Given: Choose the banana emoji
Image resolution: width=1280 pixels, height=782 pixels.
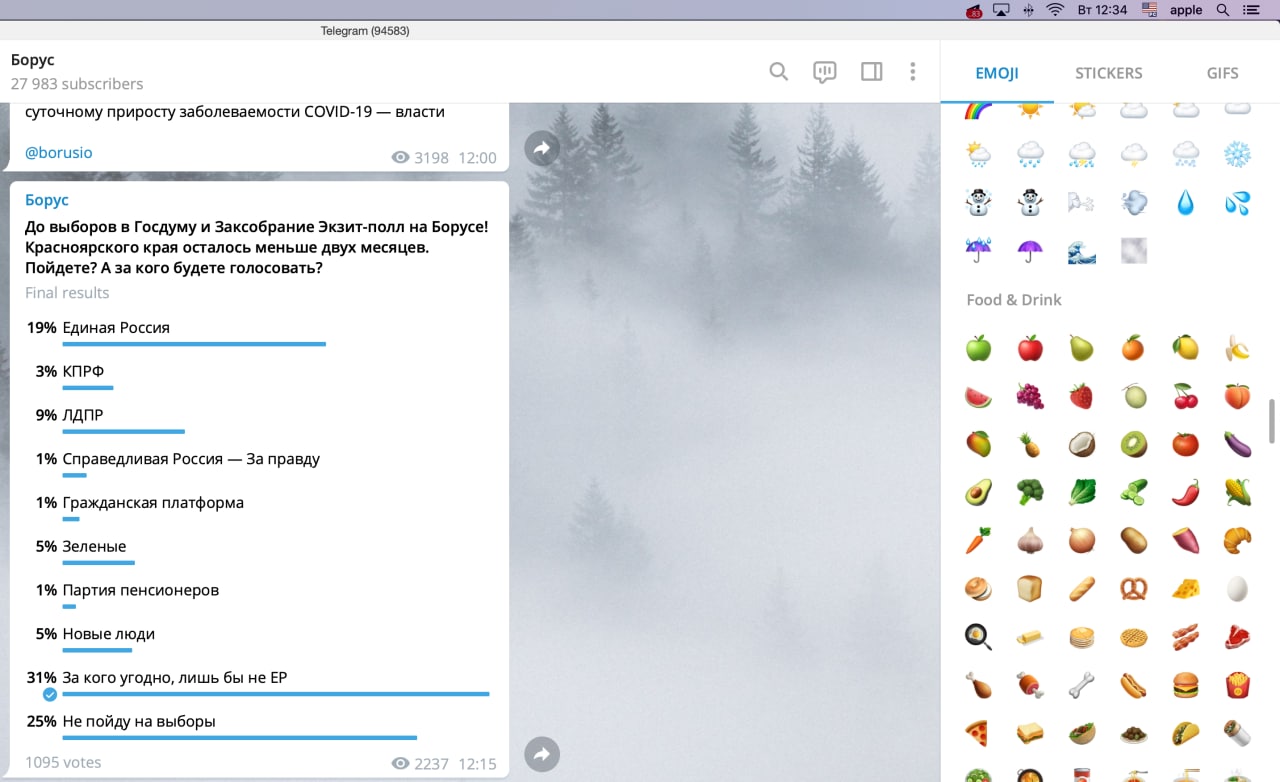Looking at the screenshot, I should pos(1237,348).
